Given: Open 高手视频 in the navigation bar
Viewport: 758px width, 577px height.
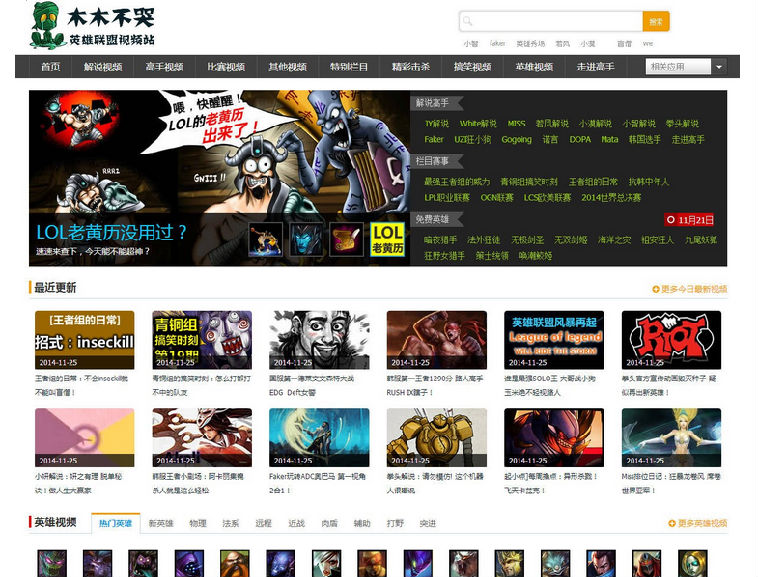Looking at the screenshot, I should (x=164, y=67).
